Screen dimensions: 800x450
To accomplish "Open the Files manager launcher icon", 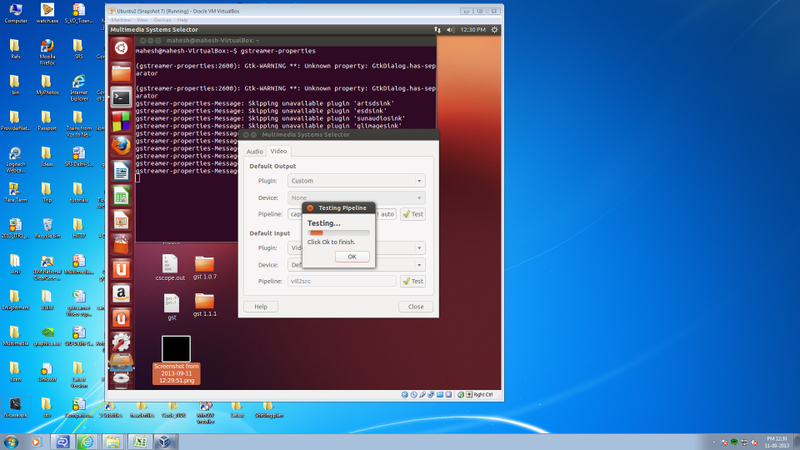I will 121,73.
